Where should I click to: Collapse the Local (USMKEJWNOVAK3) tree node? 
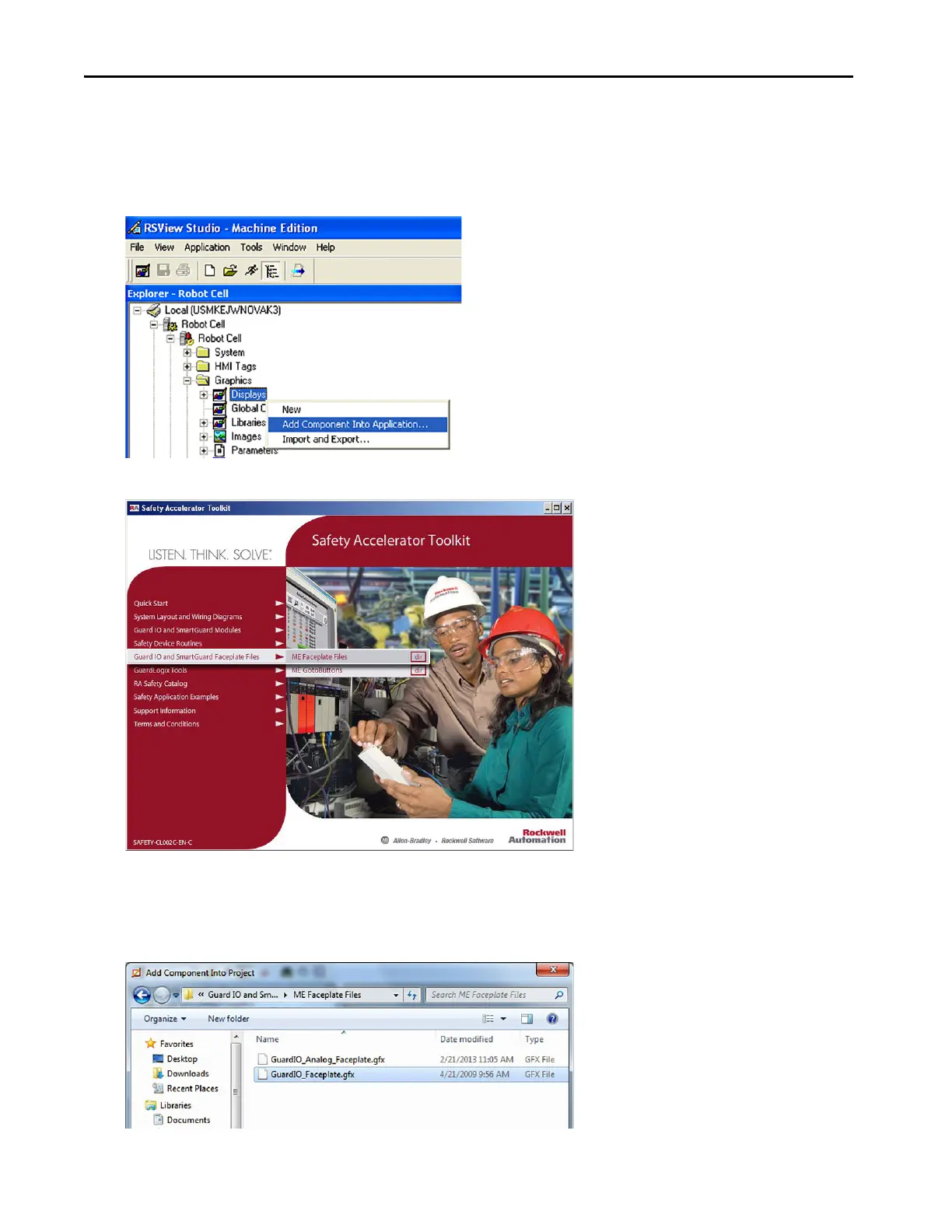pos(137,310)
